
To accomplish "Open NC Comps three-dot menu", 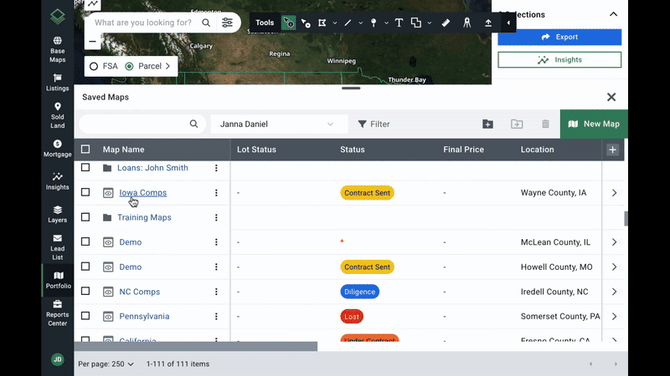I will [216, 291].
